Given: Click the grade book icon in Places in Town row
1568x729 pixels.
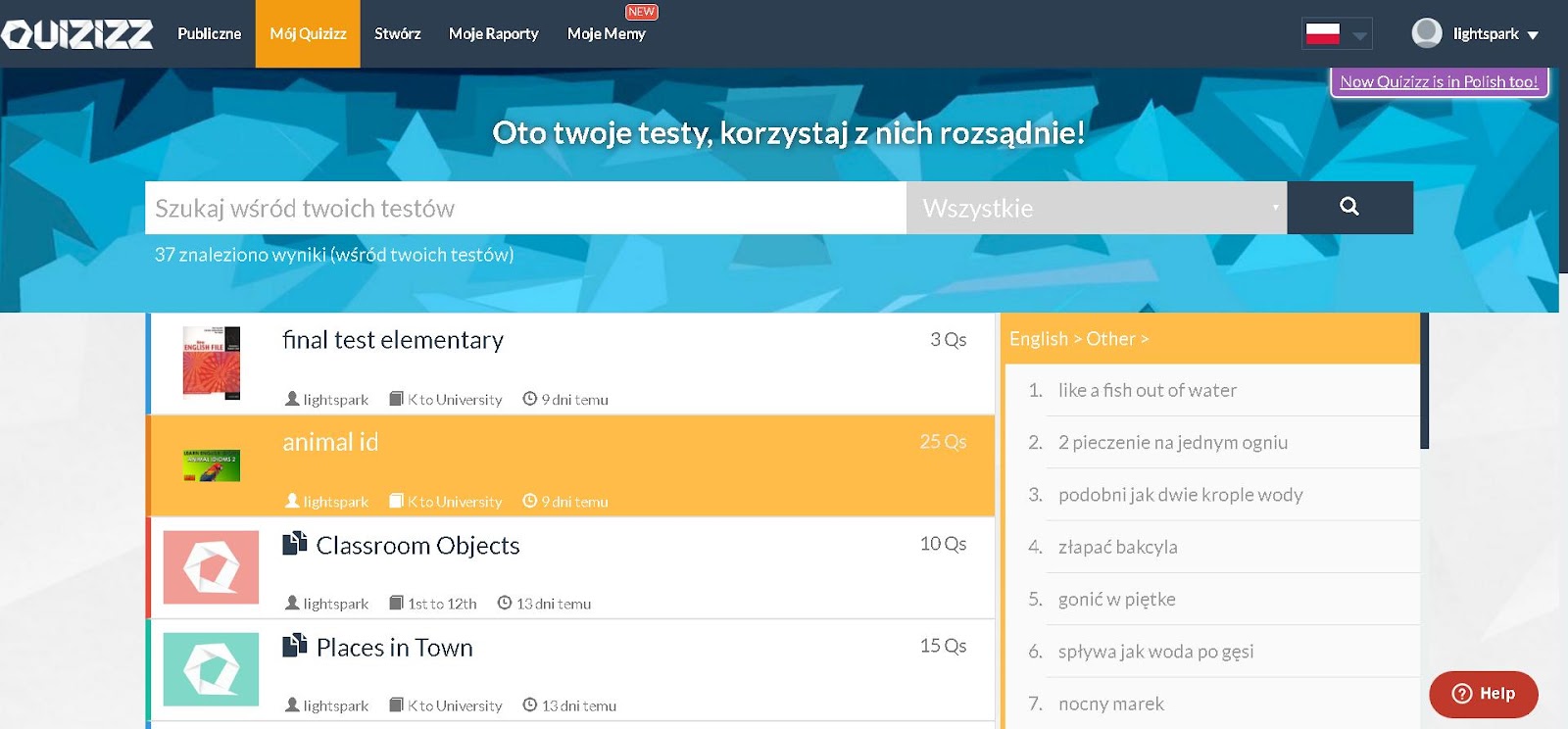Looking at the screenshot, I should (x=396, y=705).
